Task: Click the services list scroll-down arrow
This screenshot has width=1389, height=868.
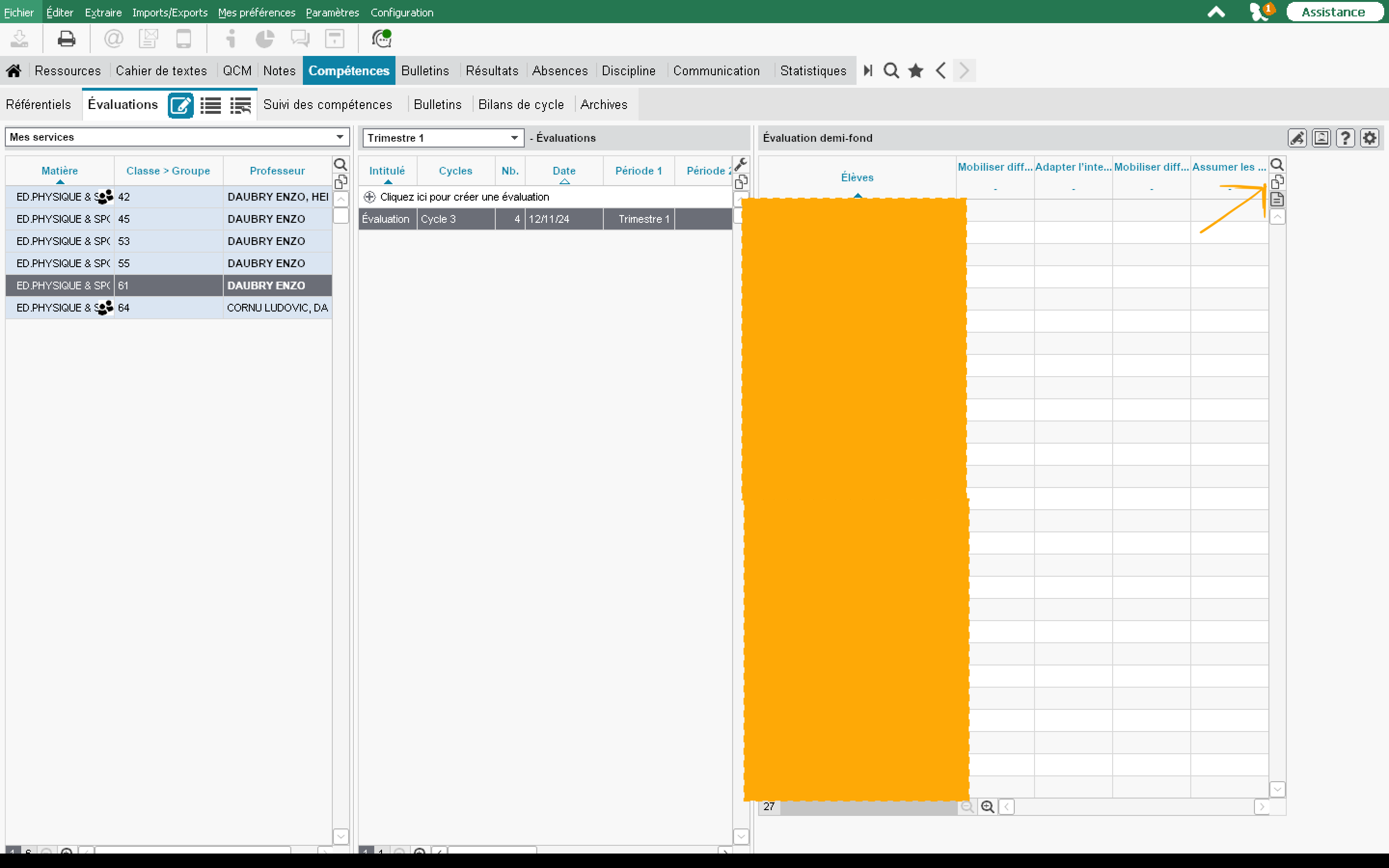Action: point(340,837)
